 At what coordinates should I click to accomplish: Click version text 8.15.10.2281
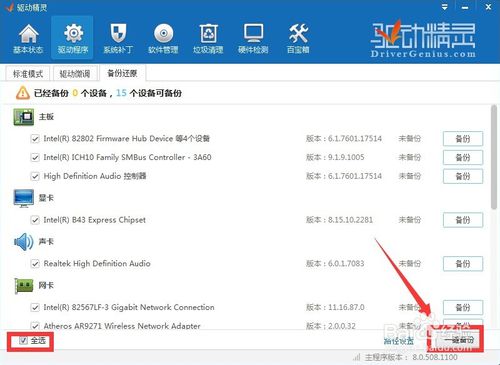click(x=350, y=220)
